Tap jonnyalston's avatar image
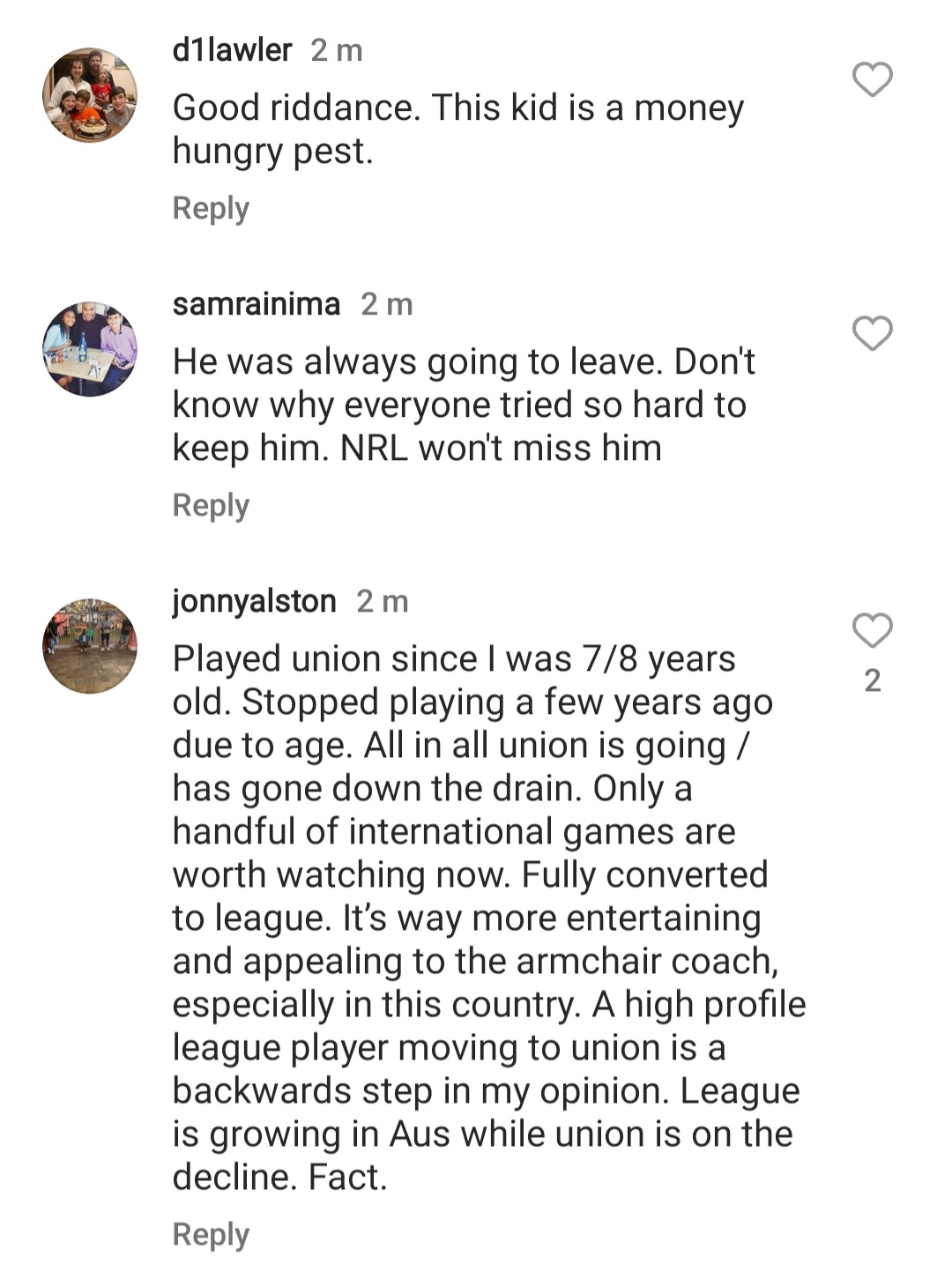The width and height of the screenshot is (952, 1286). (x=90, y=646)
